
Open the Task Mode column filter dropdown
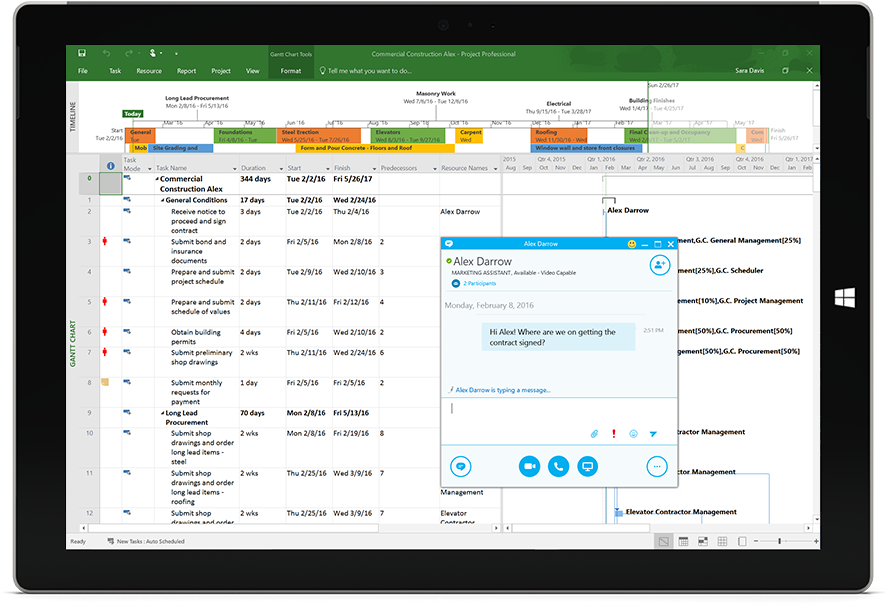pyautogui.click(x=150, y=169)
